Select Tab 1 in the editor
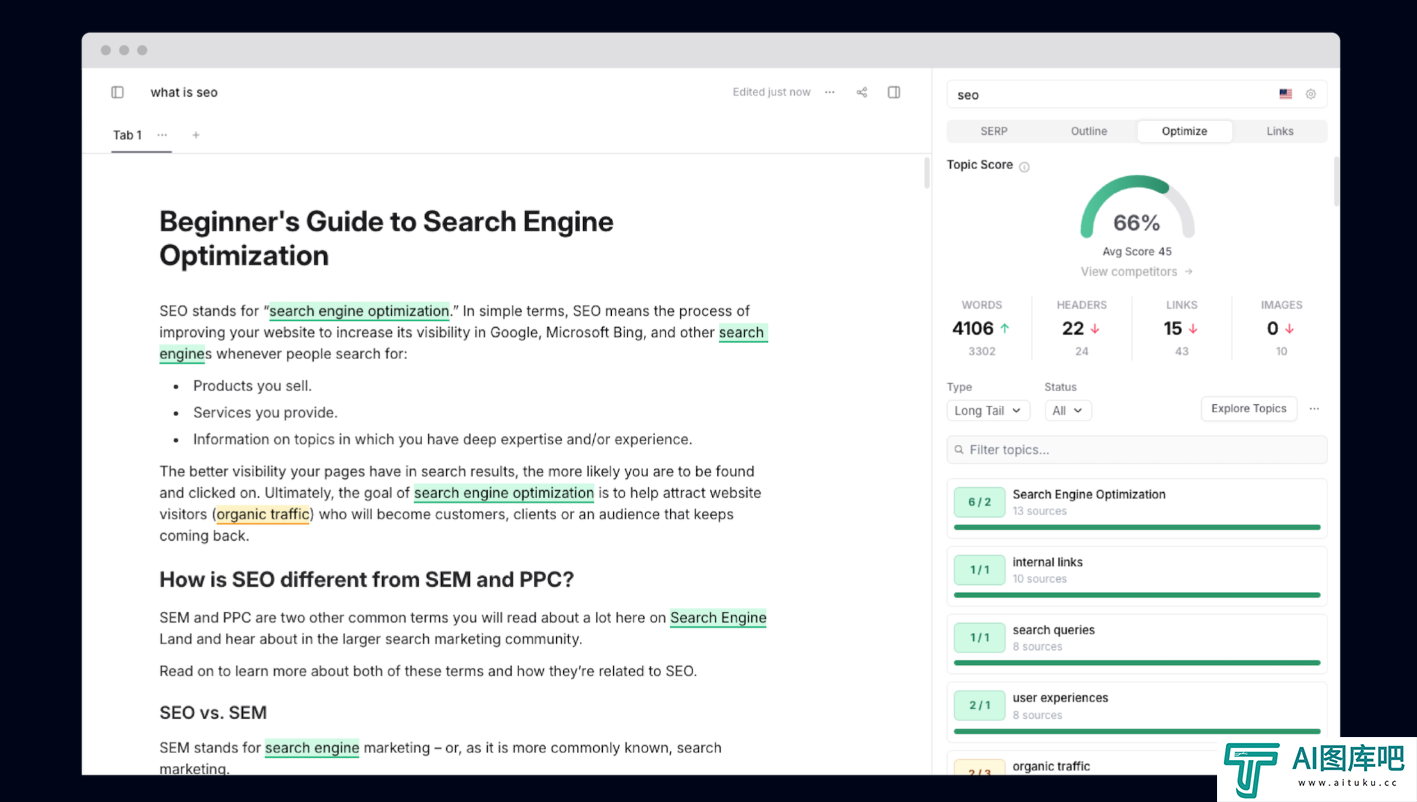The width and height of the screenshot is (1417, 802). [127, 135]
